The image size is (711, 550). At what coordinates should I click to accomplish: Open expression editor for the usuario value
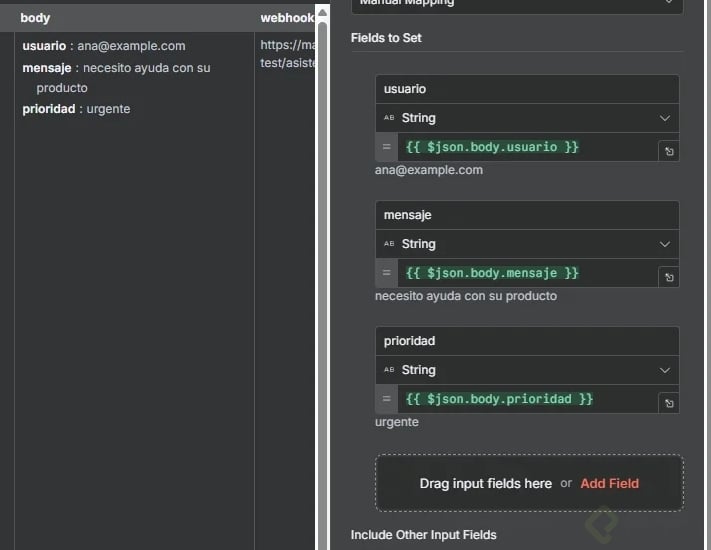[x=669, y=152]
